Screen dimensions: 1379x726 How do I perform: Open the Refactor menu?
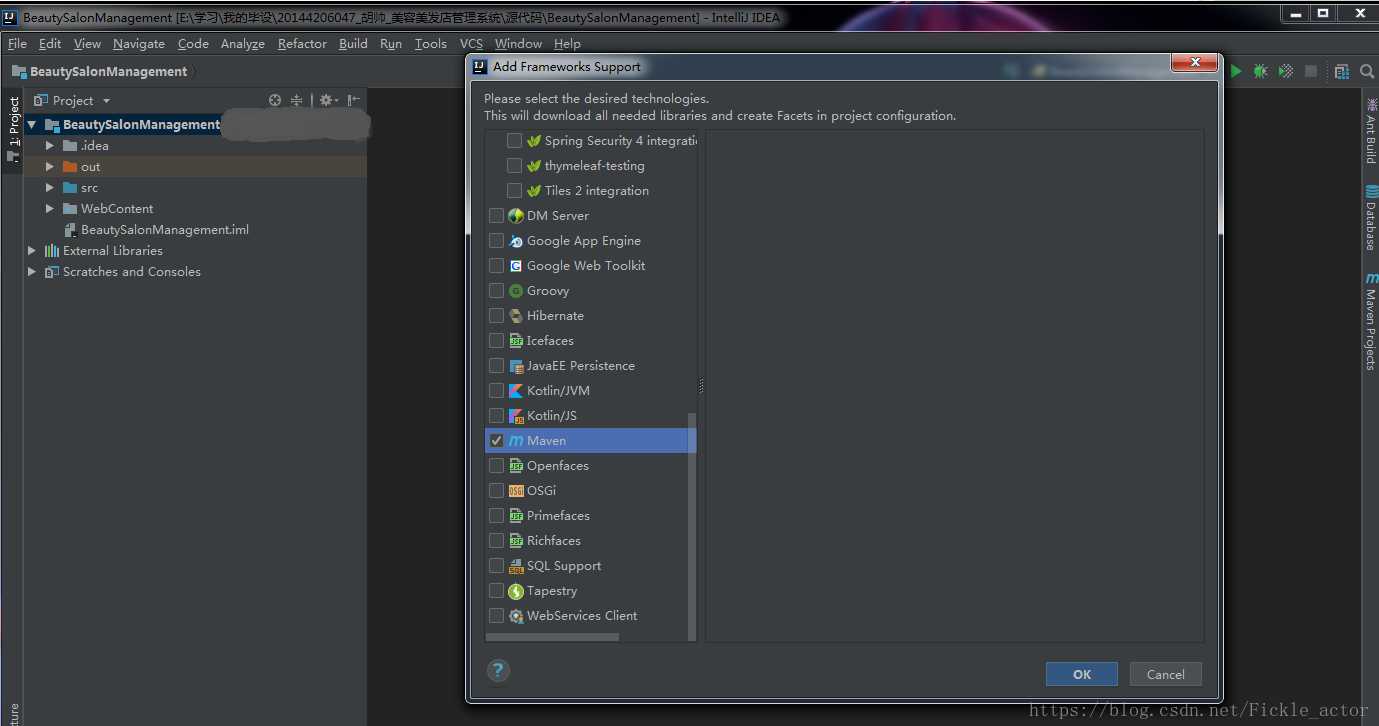pos(302,43)
